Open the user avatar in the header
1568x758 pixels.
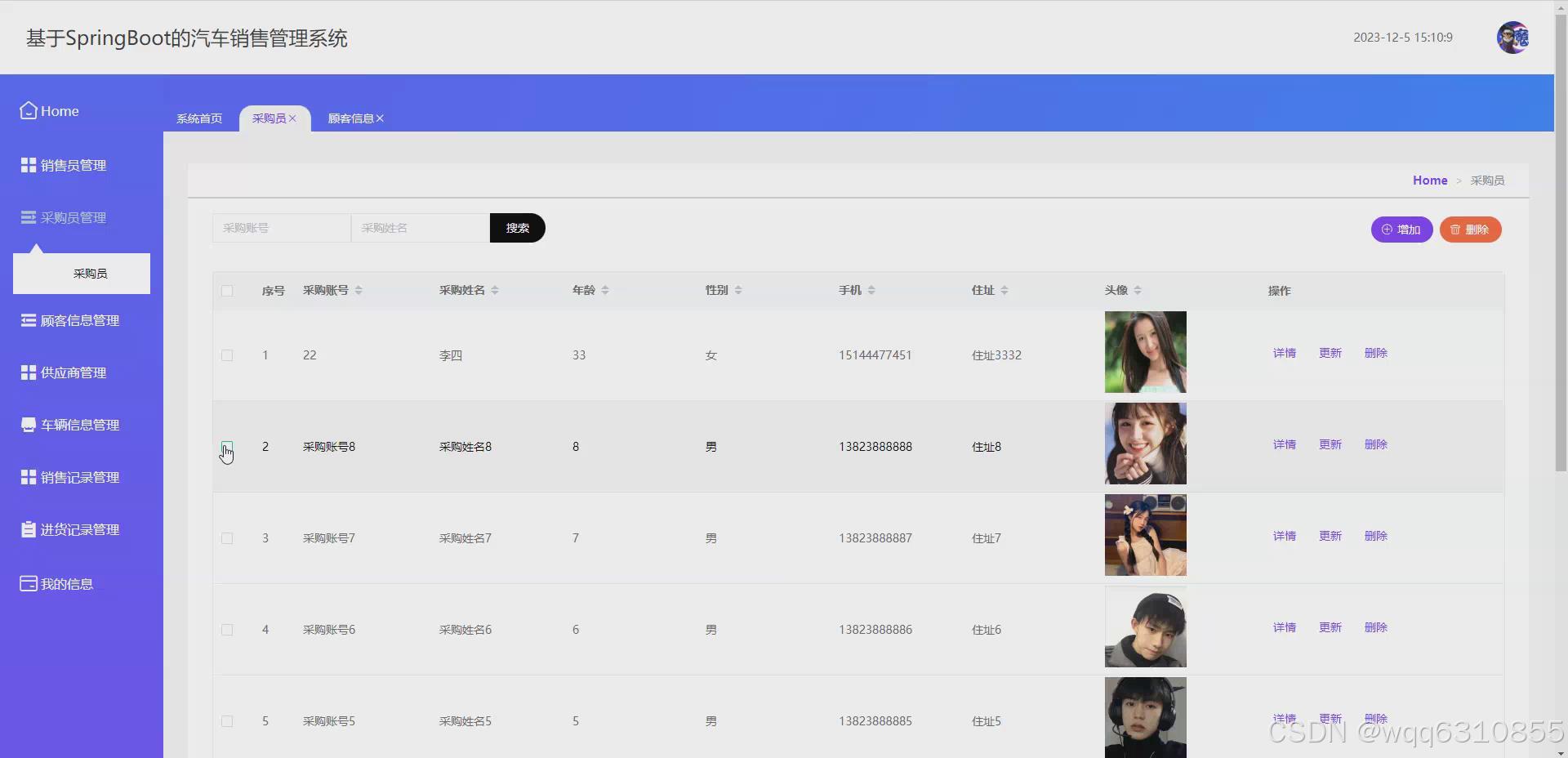click(x=1512, y=38)
